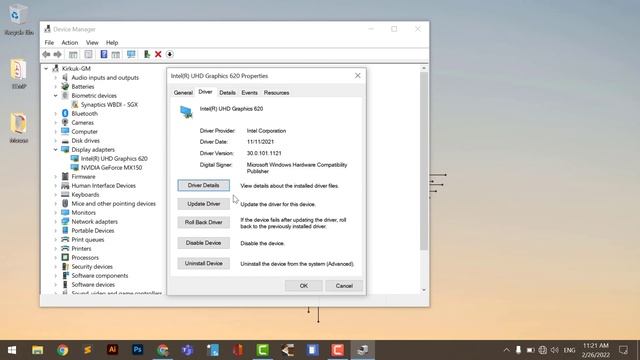This screenshot has height=360, width=640.
Task: Expand the Monitors node arrow
Action: click(56, 213)
